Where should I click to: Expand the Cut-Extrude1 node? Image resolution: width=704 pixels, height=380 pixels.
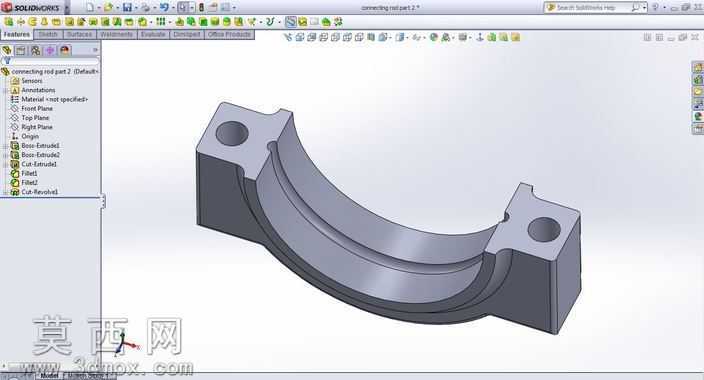(6, 164)
